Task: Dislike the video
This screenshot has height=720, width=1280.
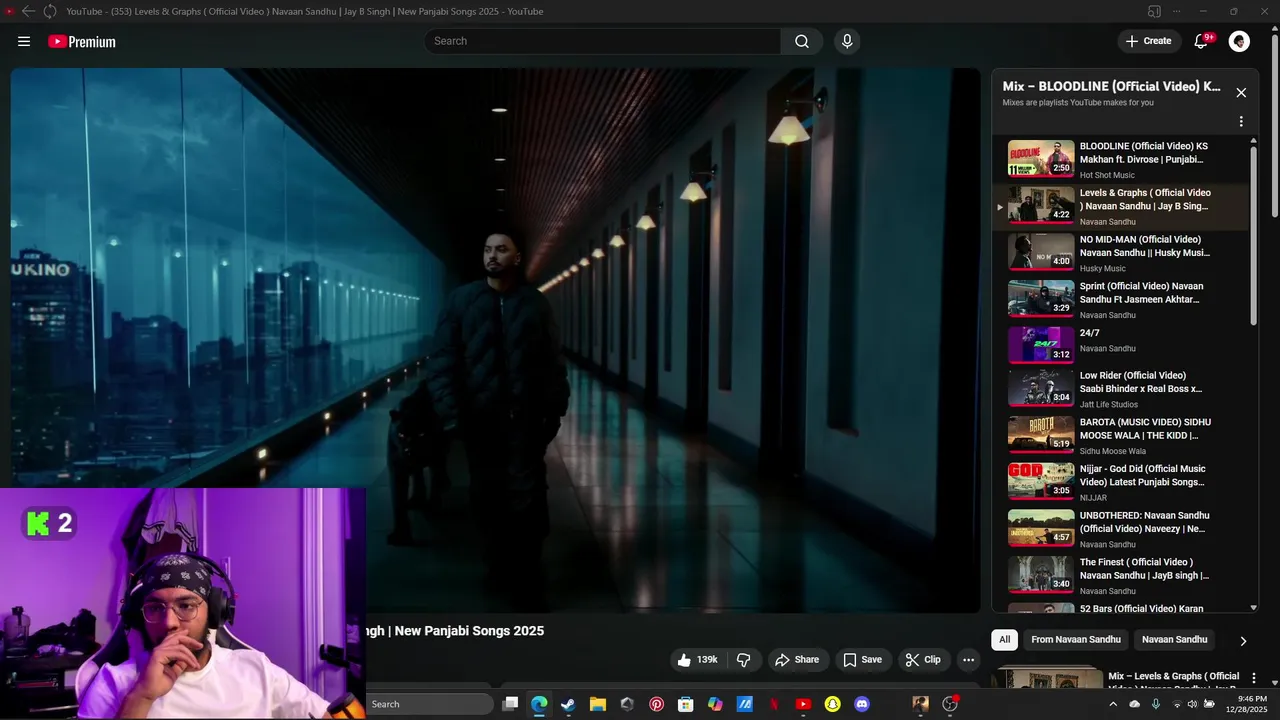Action: 744,660
